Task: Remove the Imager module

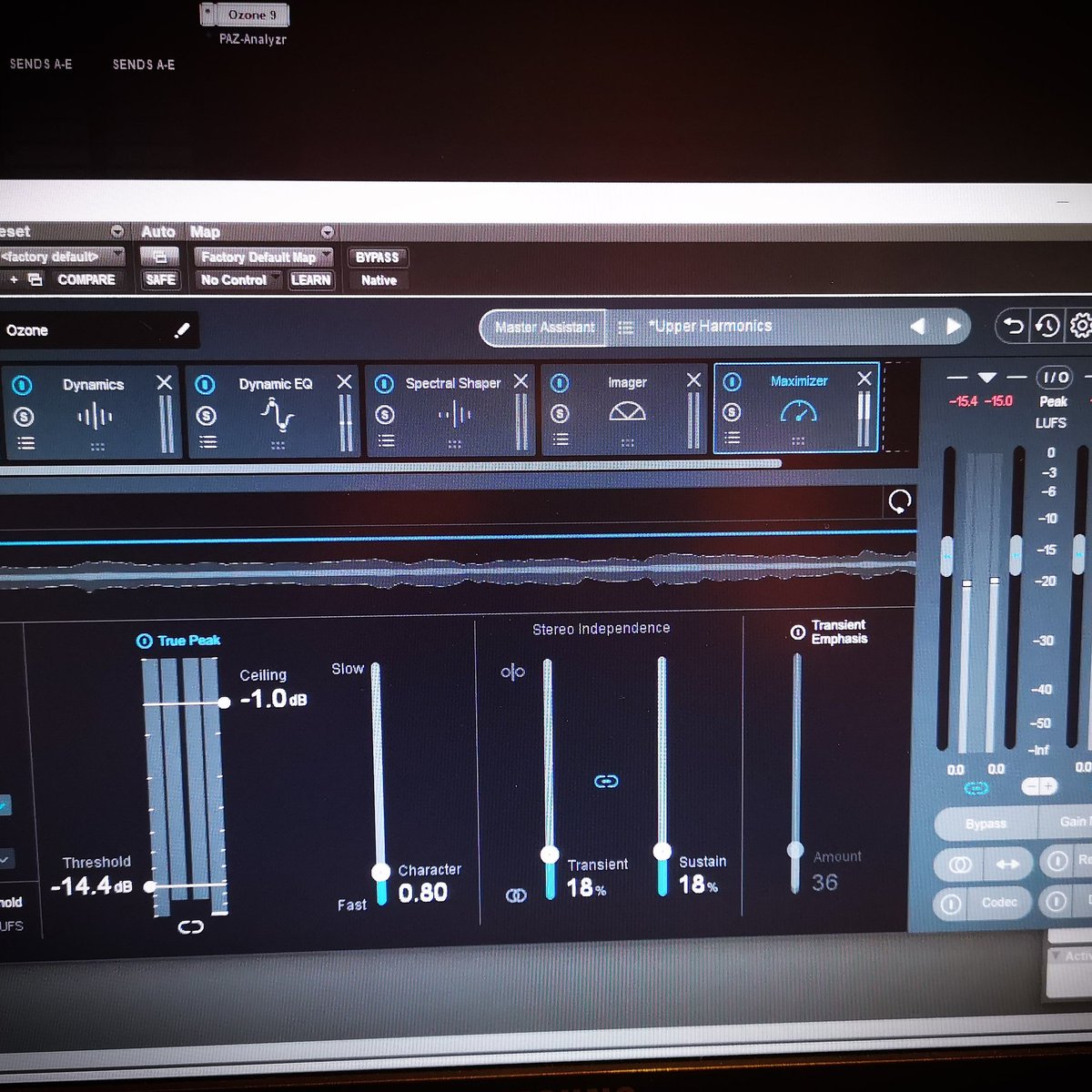Action: (x=693, y=379)
